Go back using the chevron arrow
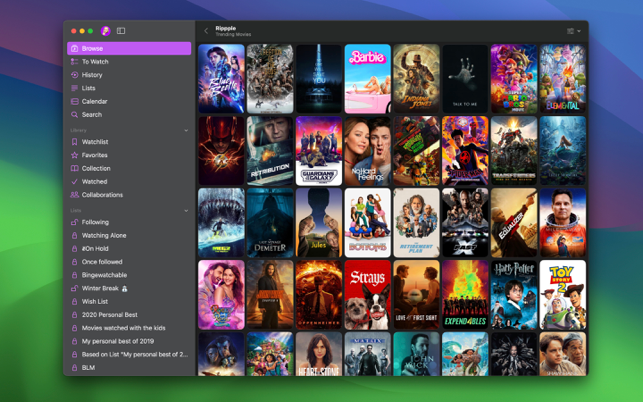 click(x=206, y=31)
